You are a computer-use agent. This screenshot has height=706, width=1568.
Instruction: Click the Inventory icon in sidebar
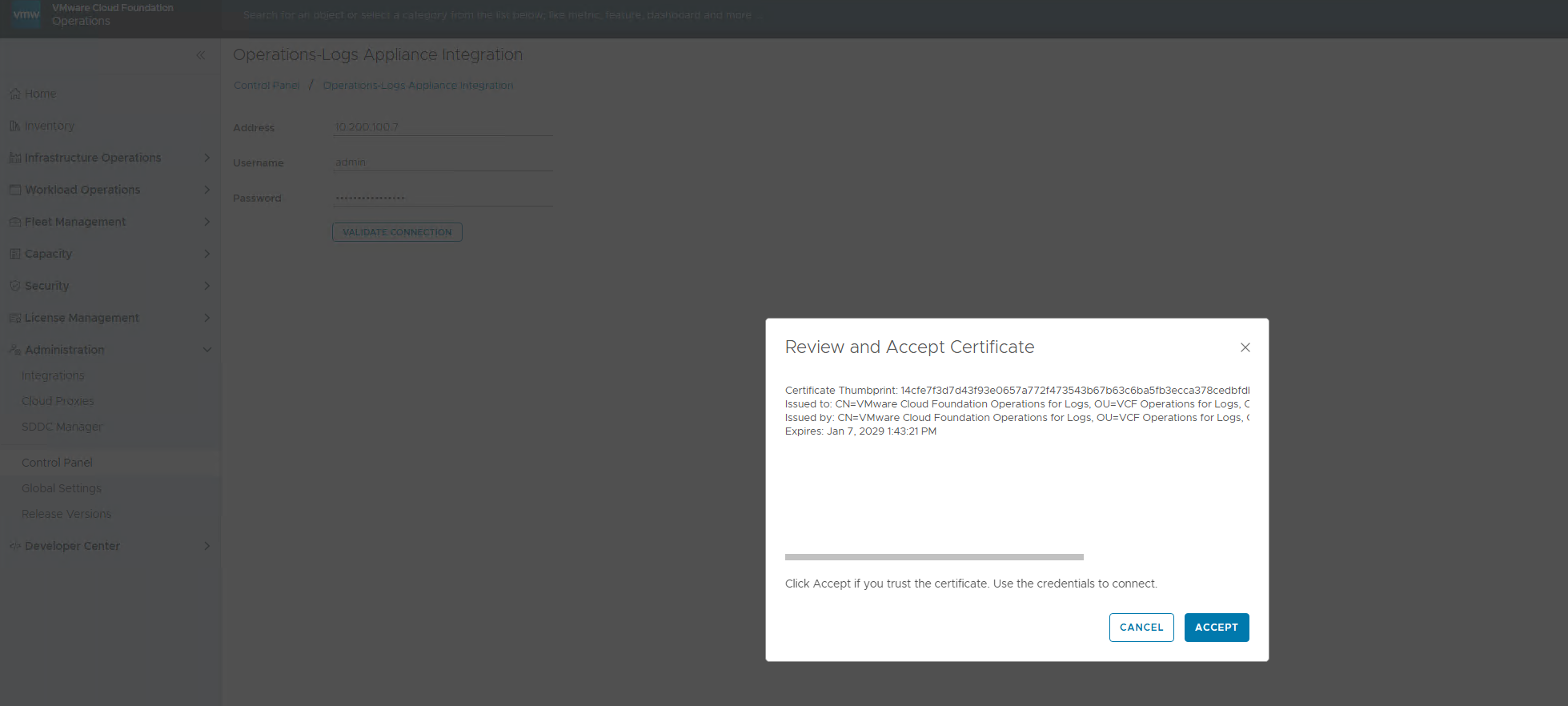(14, 126)
